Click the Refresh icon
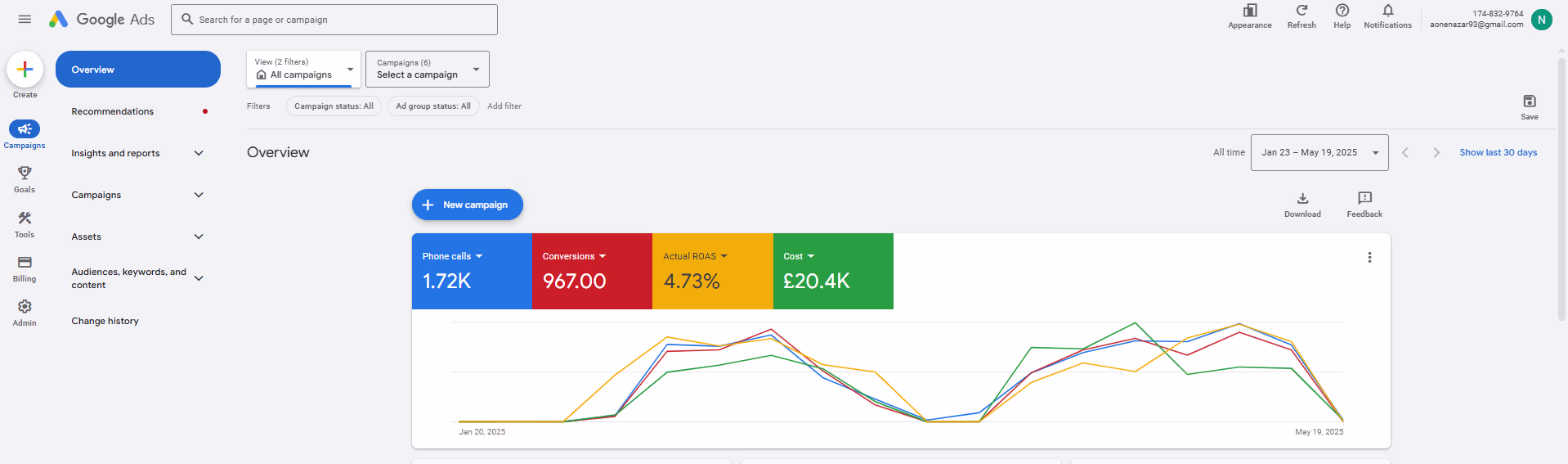Viewport: 1568px width, 464px height. [x=1301, y=11]
